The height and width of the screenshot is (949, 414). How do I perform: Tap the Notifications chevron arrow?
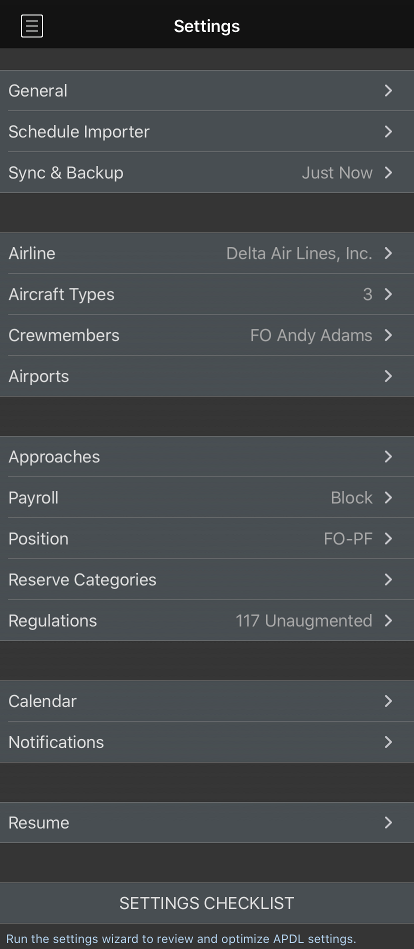(389, 742)
